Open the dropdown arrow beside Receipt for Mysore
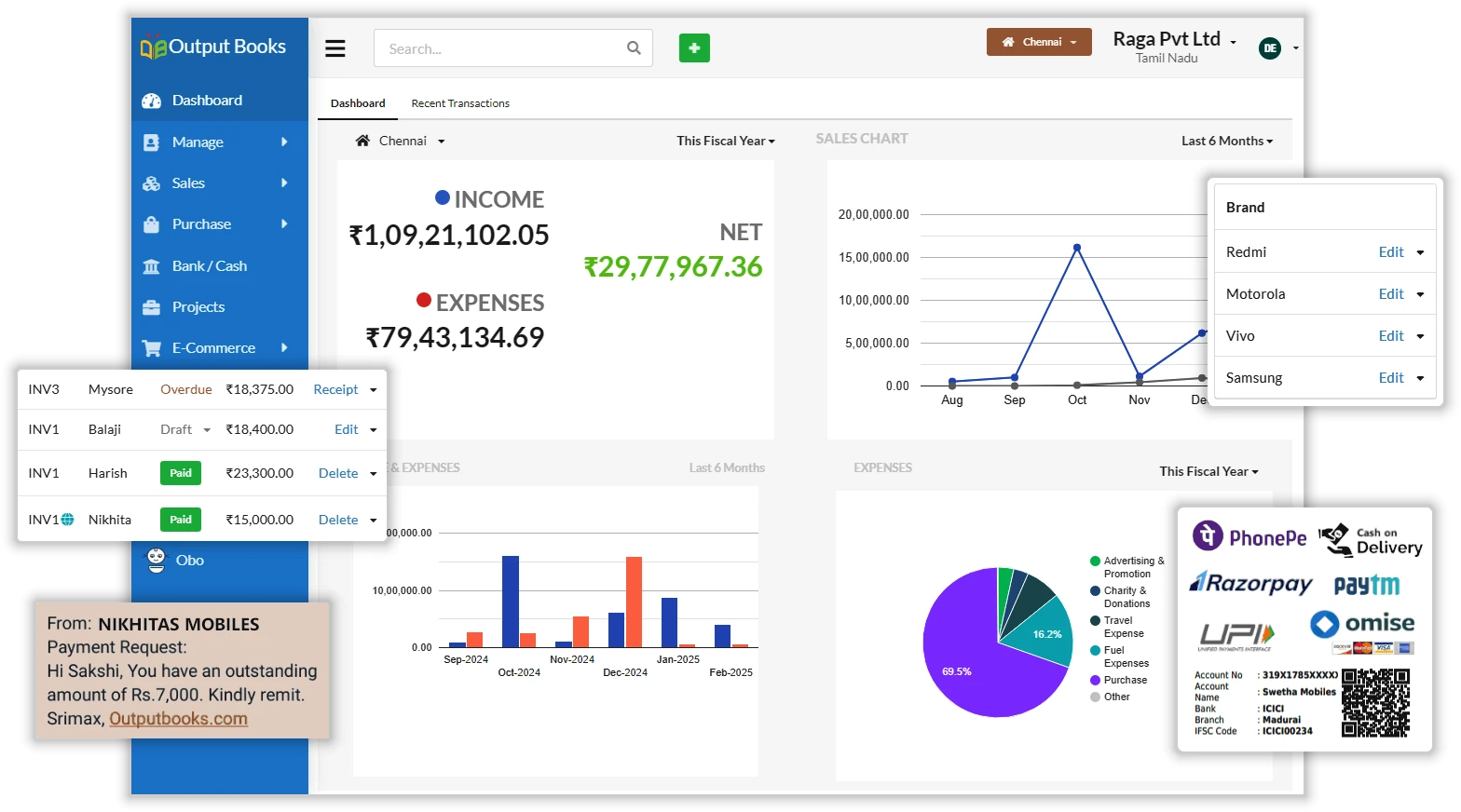This screenshot has width=1461, height=812. click(374, 390)
